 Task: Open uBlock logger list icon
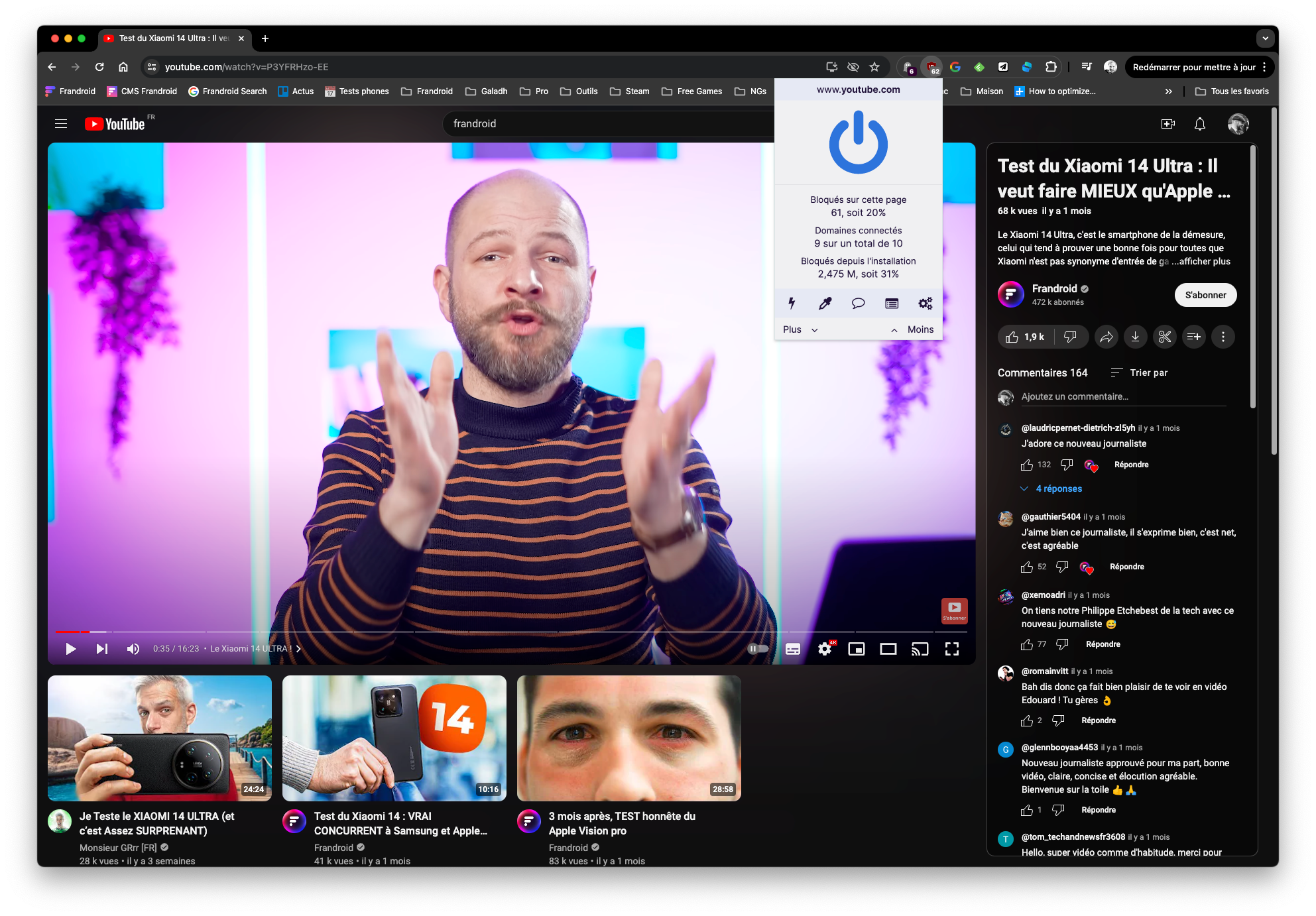tap(892, 304)
